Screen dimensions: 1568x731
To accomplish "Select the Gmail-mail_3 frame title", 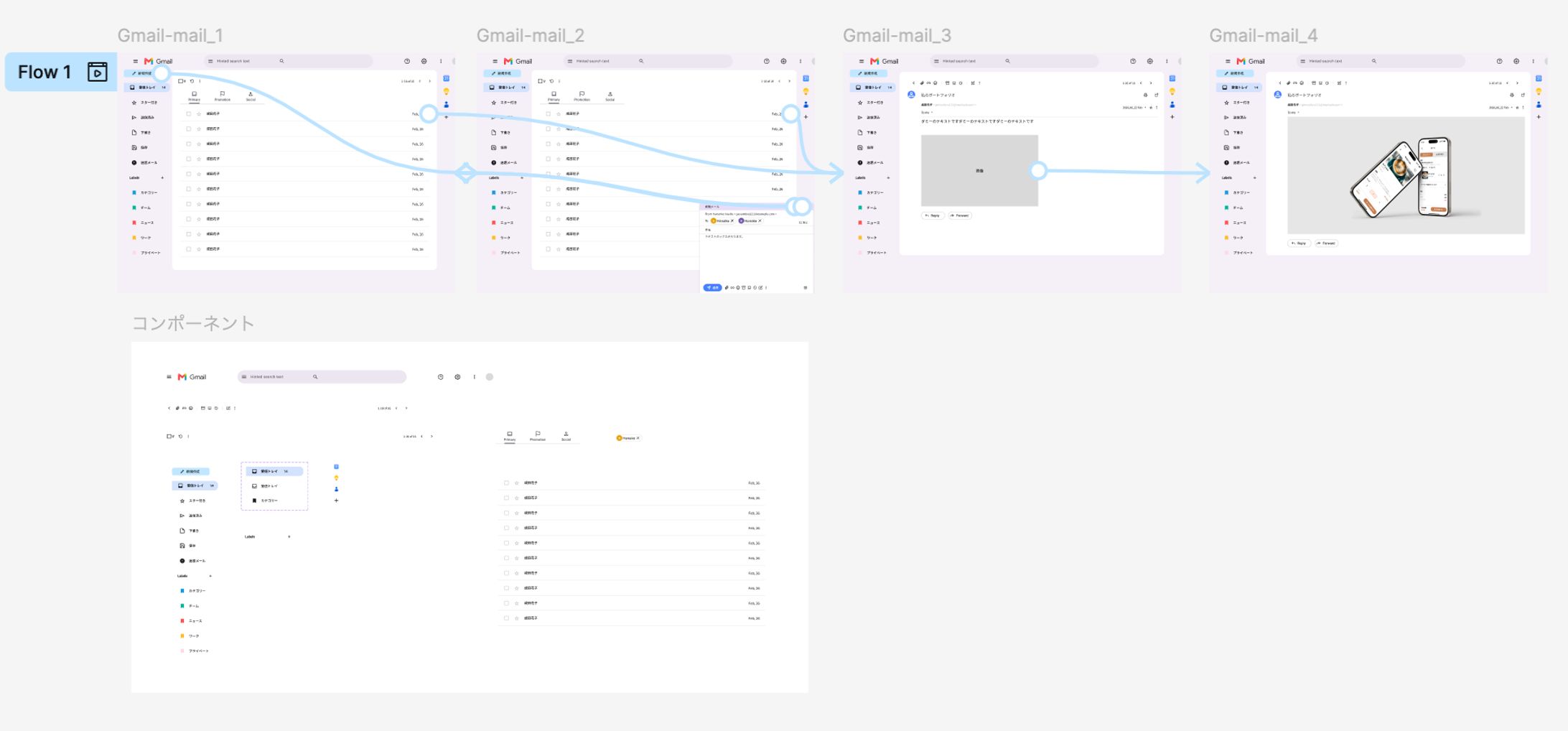I will click(897, 35).
